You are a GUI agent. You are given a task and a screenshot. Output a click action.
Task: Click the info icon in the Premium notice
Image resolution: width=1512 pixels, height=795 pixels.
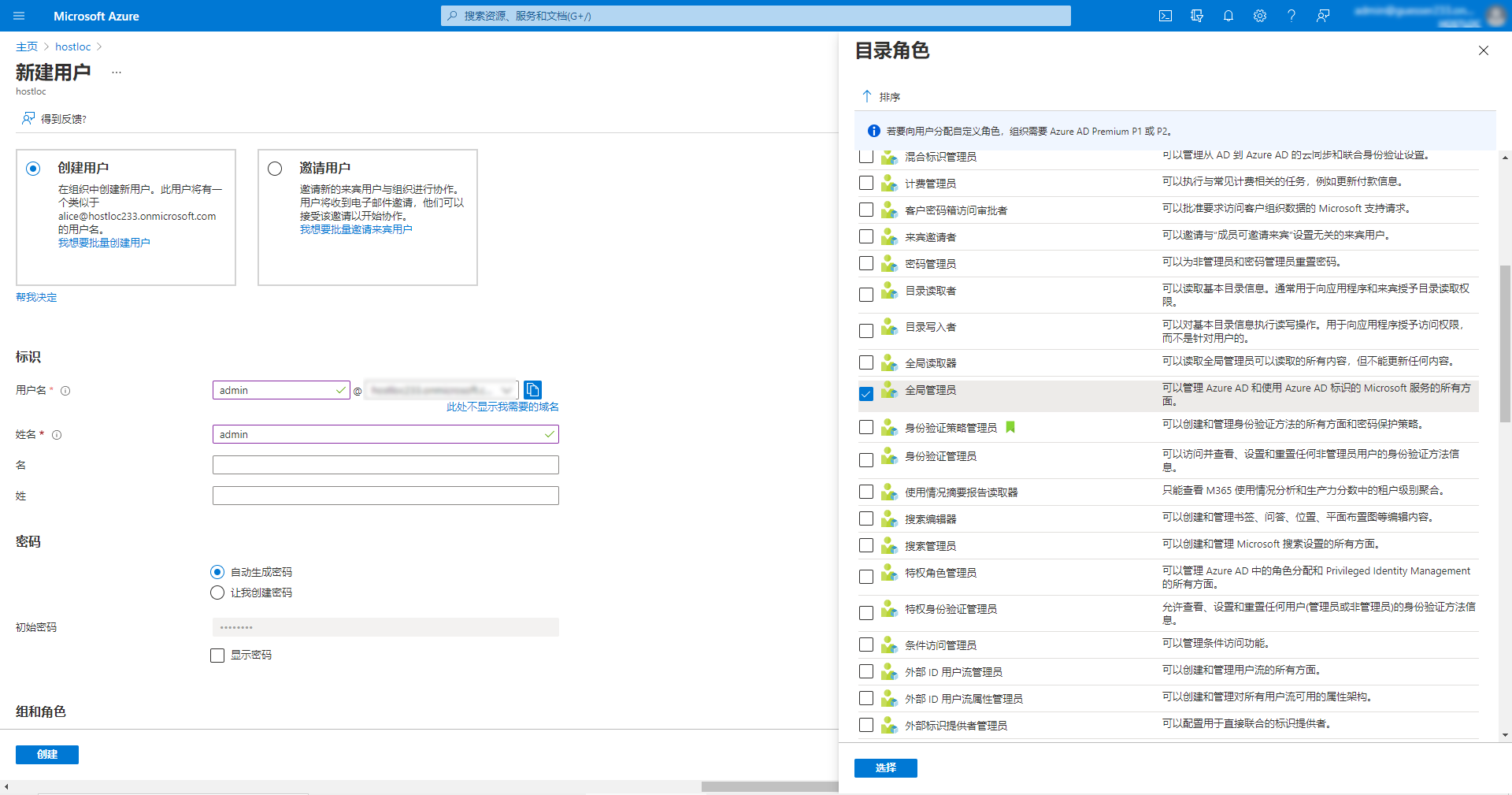pyautogui.click(x=873, y=131)
